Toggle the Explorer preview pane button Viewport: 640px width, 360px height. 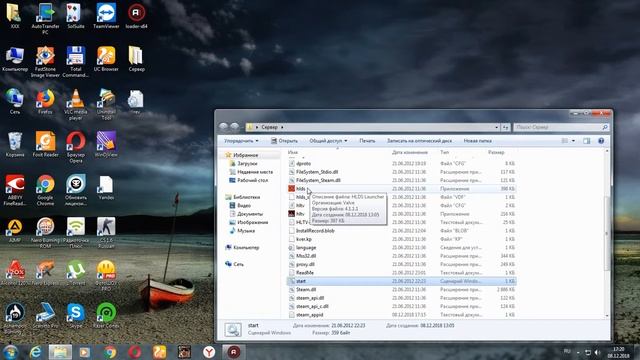click(587, 140)
